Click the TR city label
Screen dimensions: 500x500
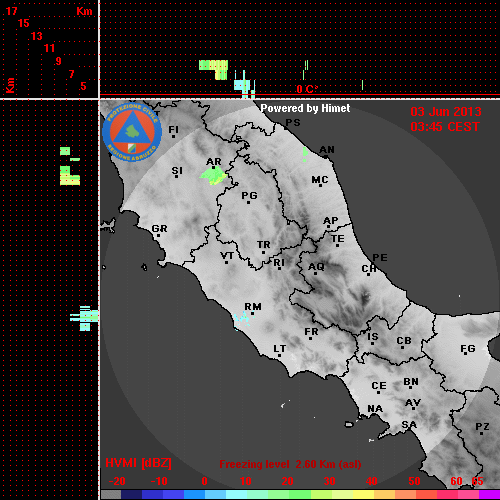(x=264, y=245)
